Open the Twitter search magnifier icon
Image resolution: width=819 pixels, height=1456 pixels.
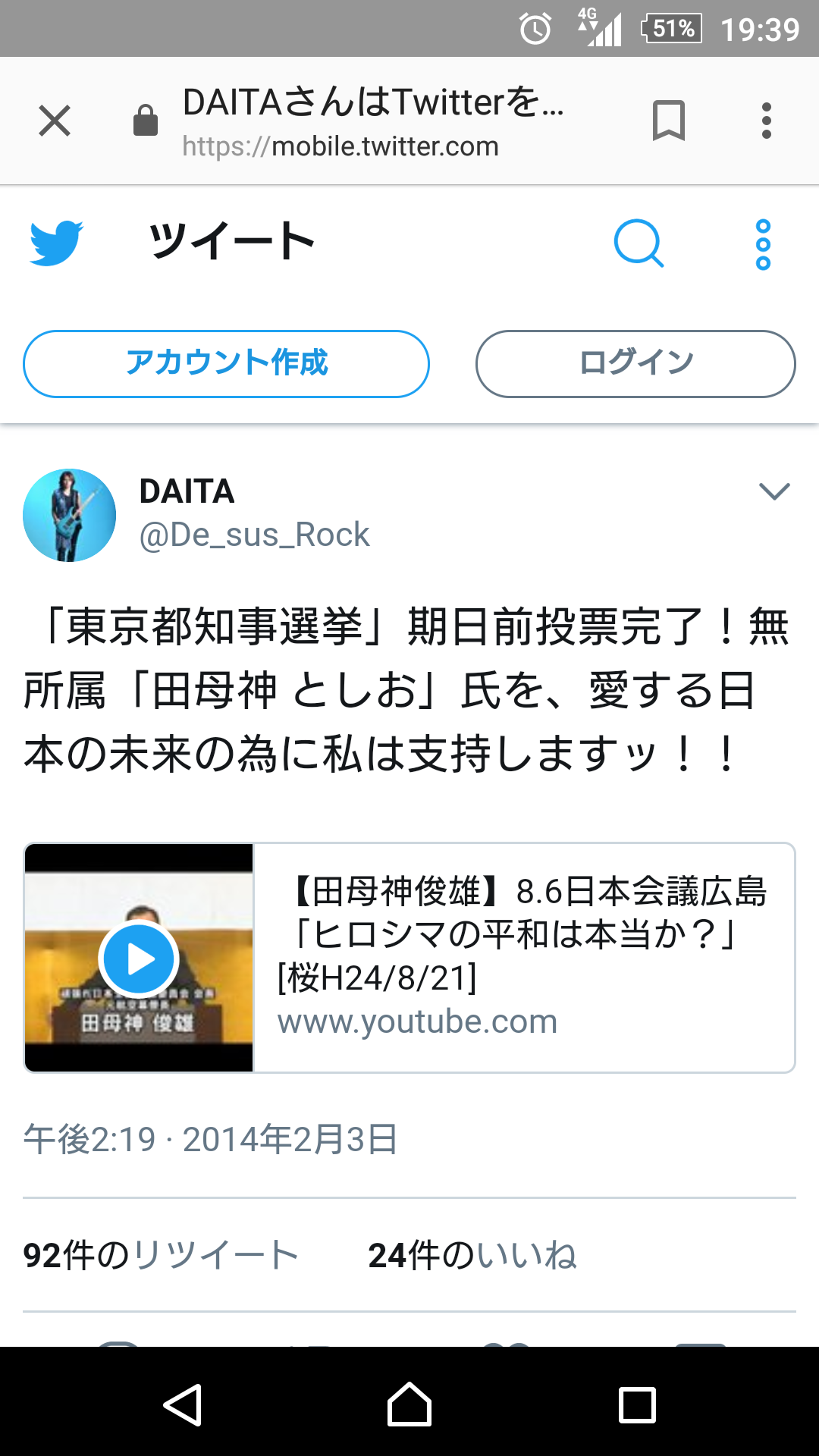639,243
